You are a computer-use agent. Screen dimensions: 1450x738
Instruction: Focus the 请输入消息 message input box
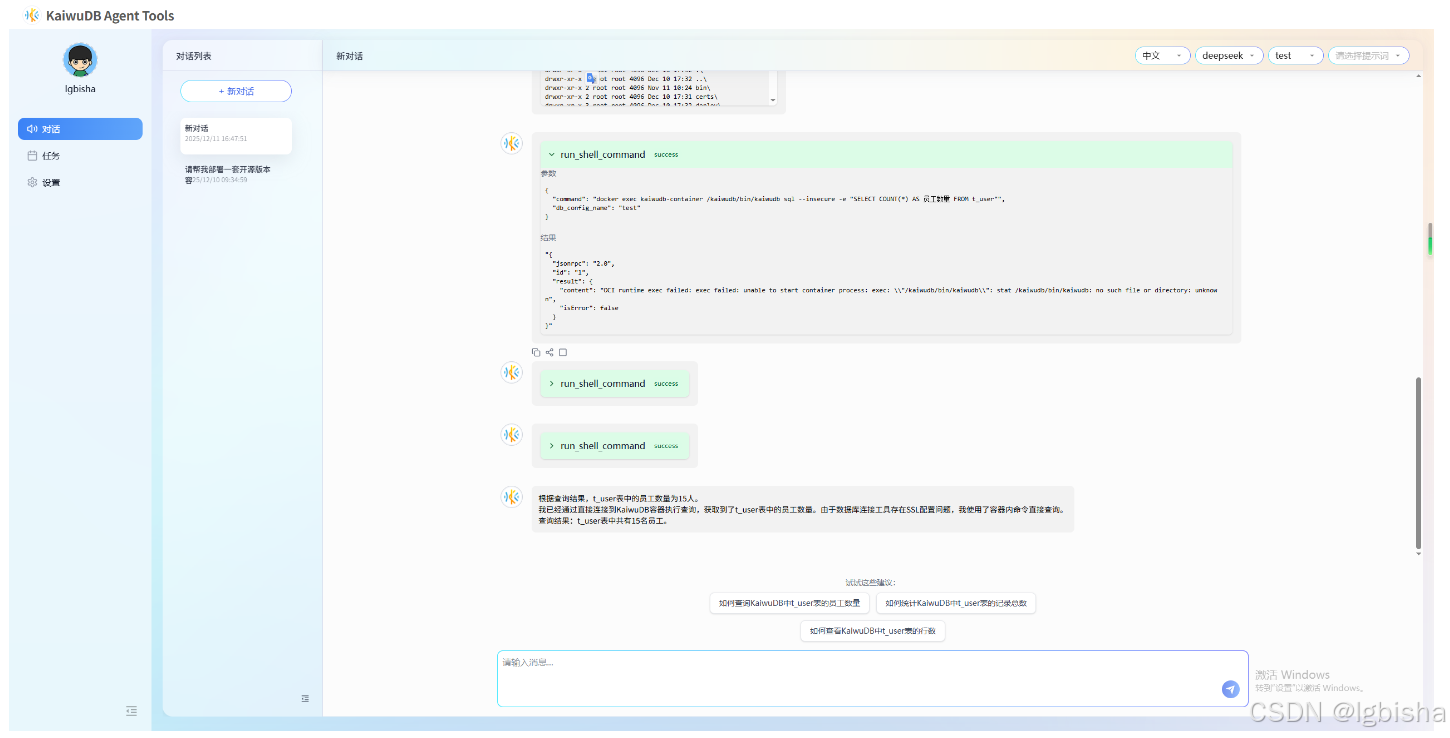(x=872, y=678)
